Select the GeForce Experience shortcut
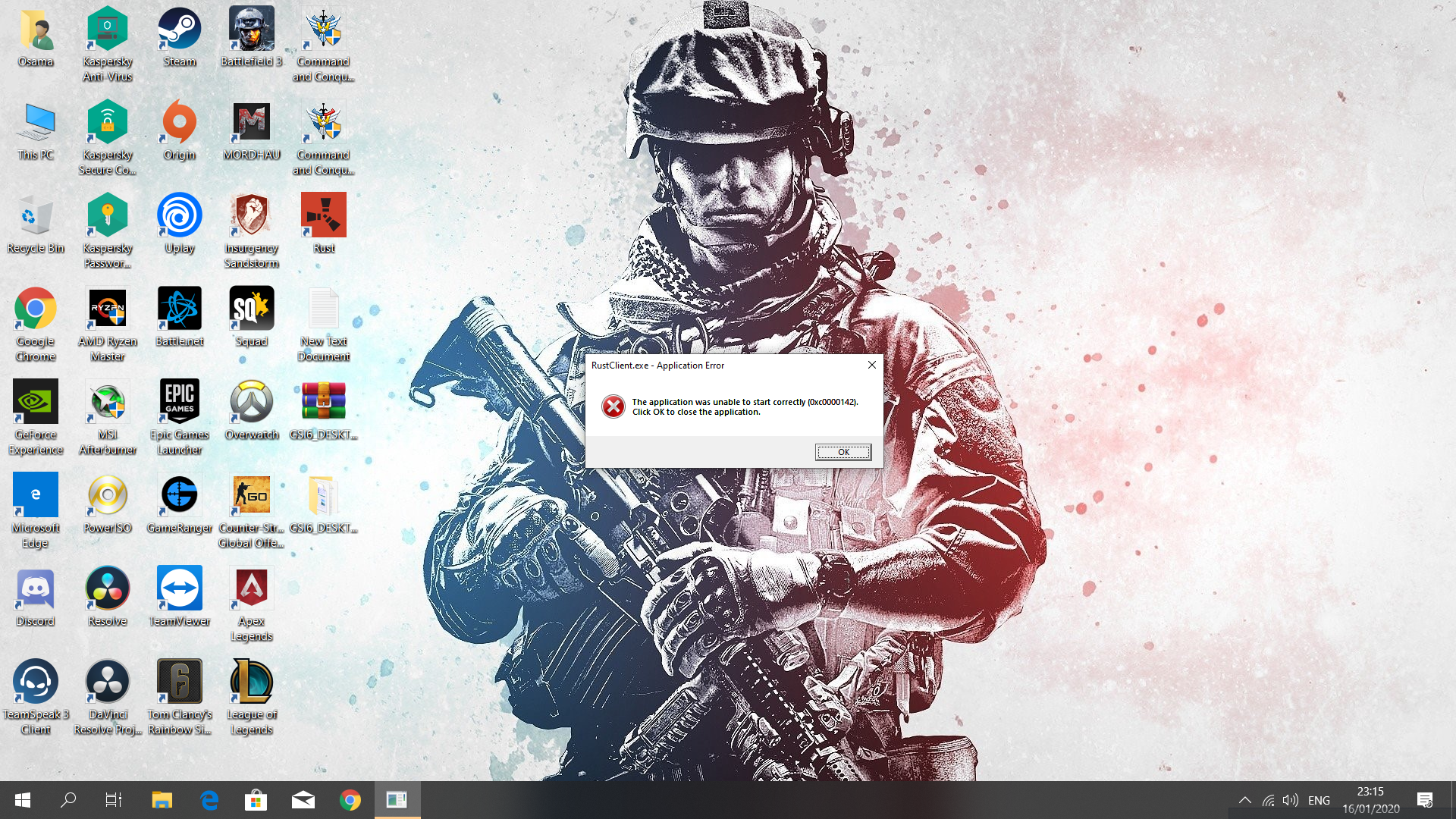 (x=36, y=402)
